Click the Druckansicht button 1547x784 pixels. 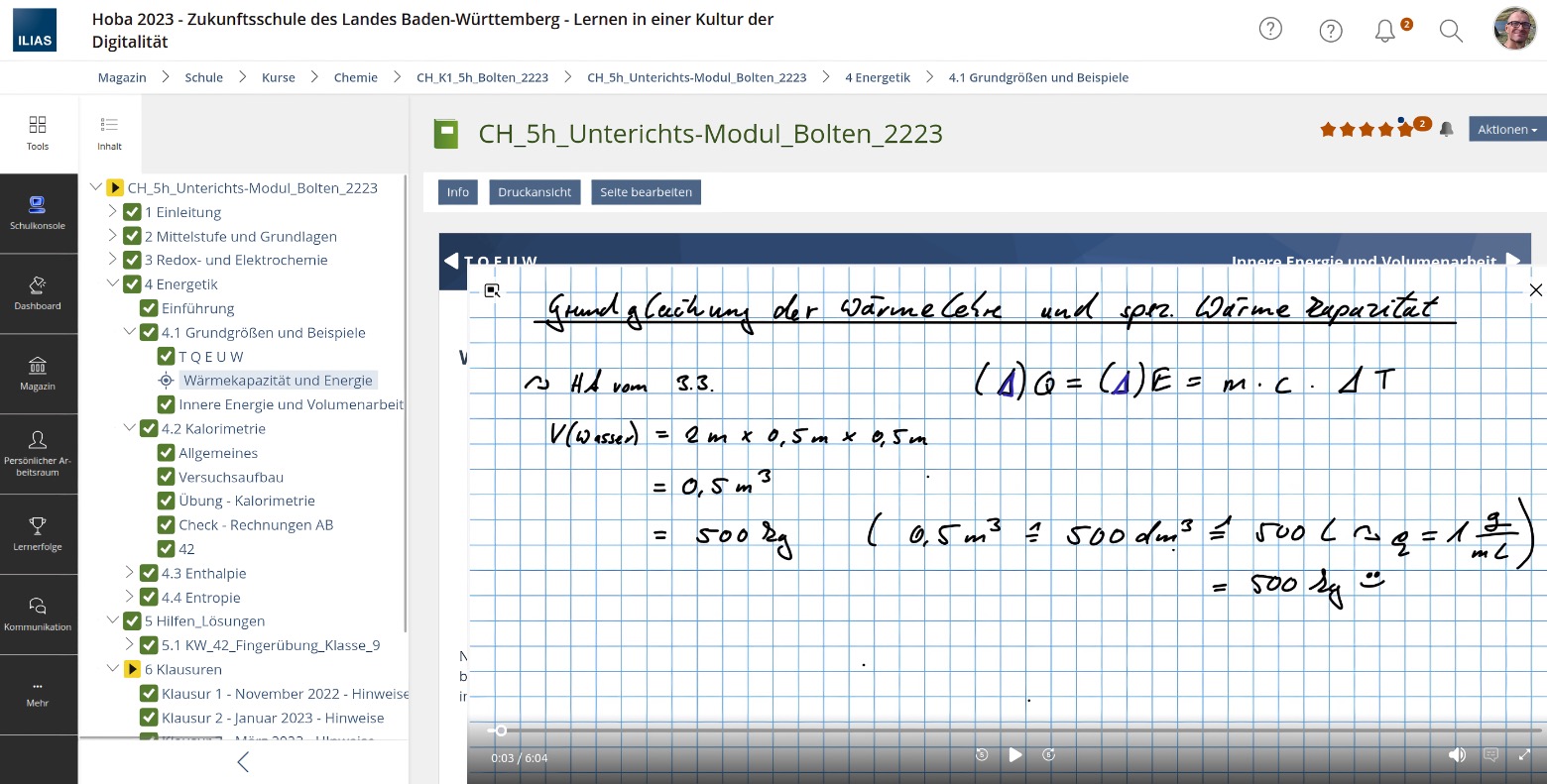coord(535,192)
